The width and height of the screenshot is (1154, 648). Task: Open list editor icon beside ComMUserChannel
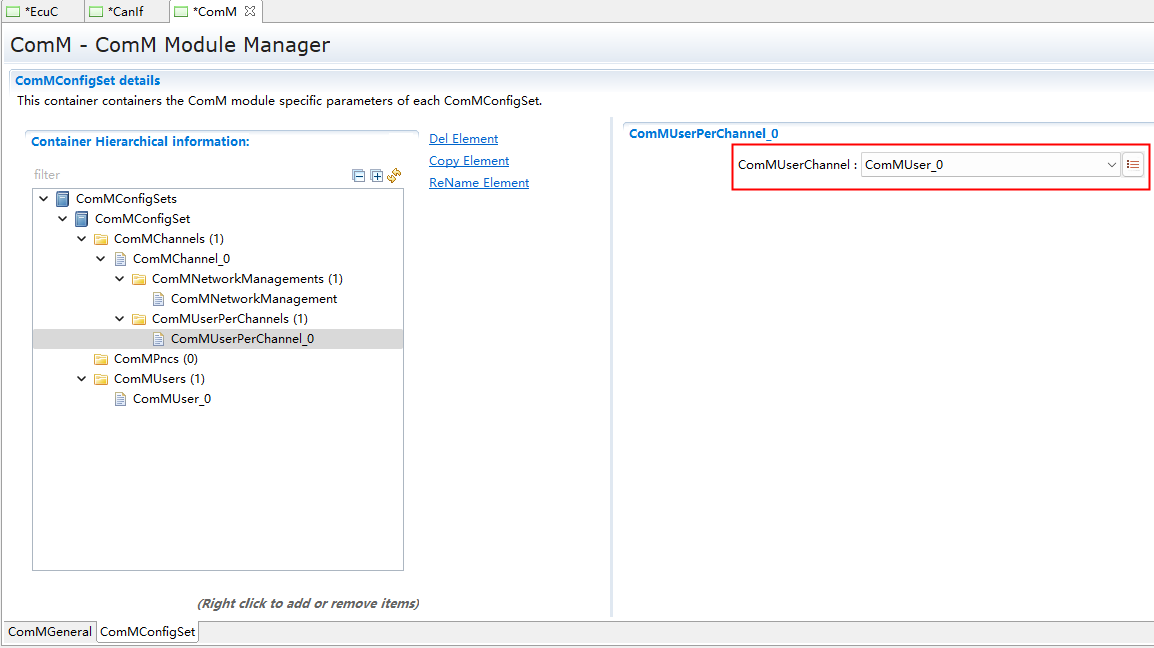point(1133,165)
